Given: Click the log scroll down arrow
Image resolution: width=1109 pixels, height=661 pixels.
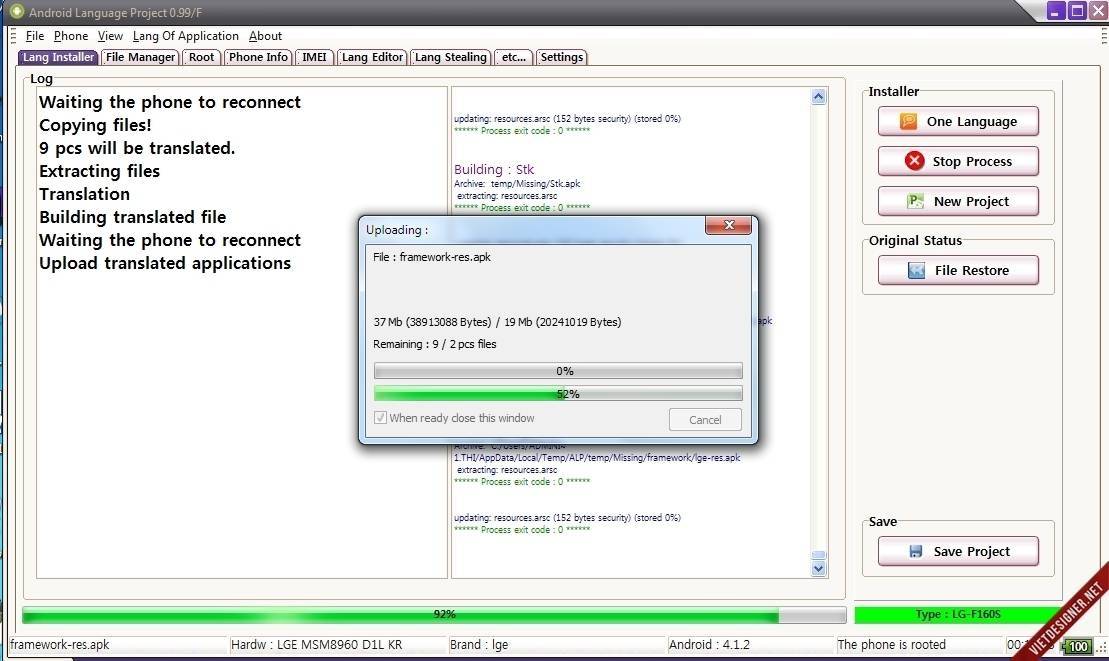Looking at the screenshot, I should pyautogui.click(x=818, y=568).
